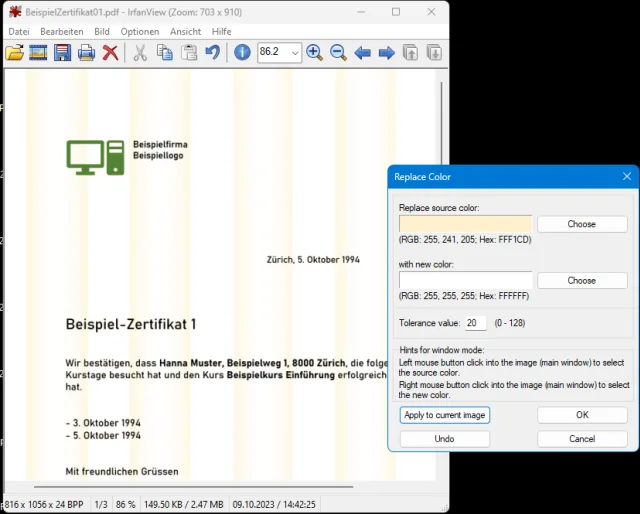Open the Optionen menu
Screen dimensions: 640x514
coord(140,31)
